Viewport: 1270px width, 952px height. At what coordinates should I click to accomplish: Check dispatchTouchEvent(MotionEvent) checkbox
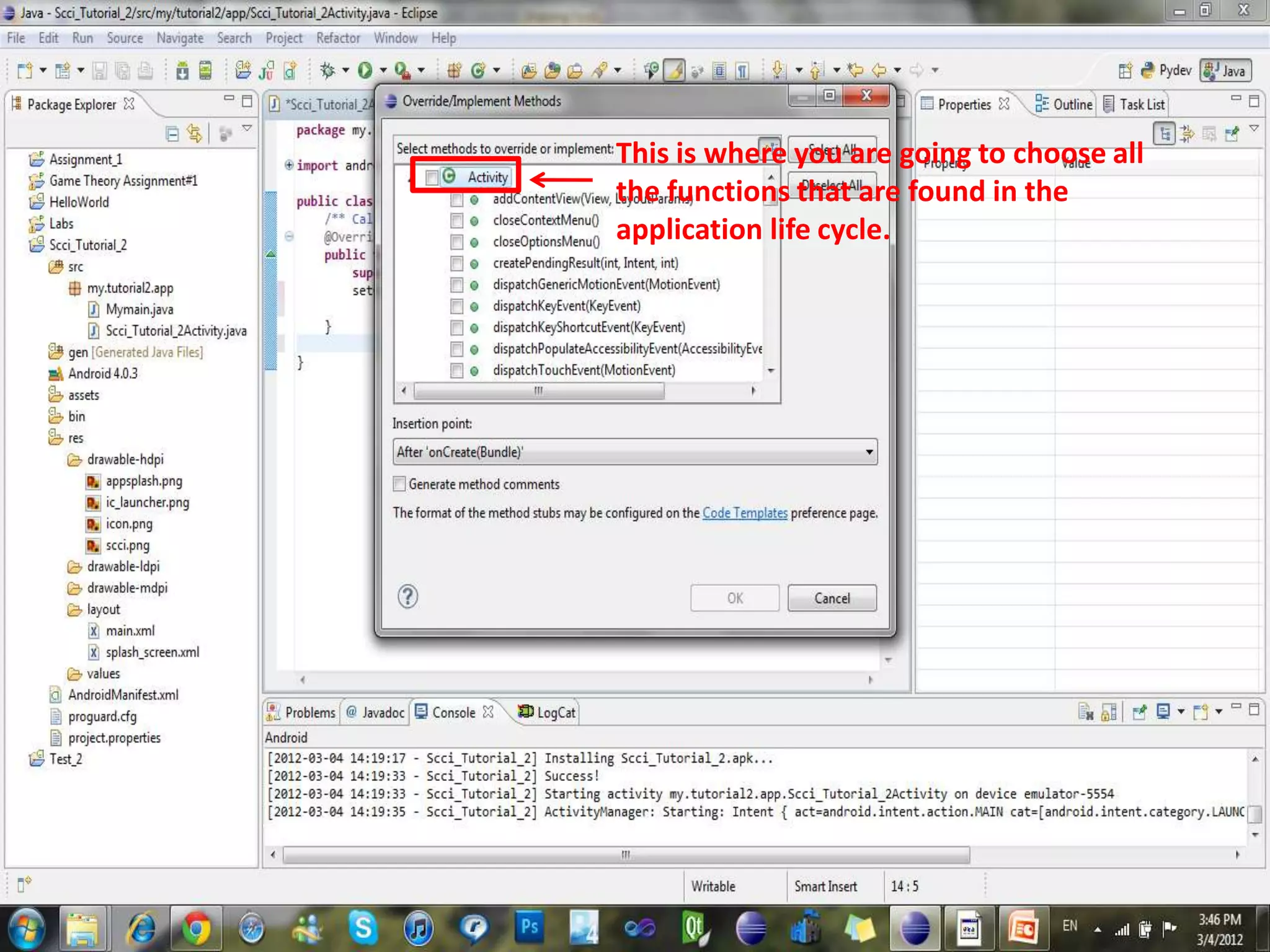tap(456, 371)
